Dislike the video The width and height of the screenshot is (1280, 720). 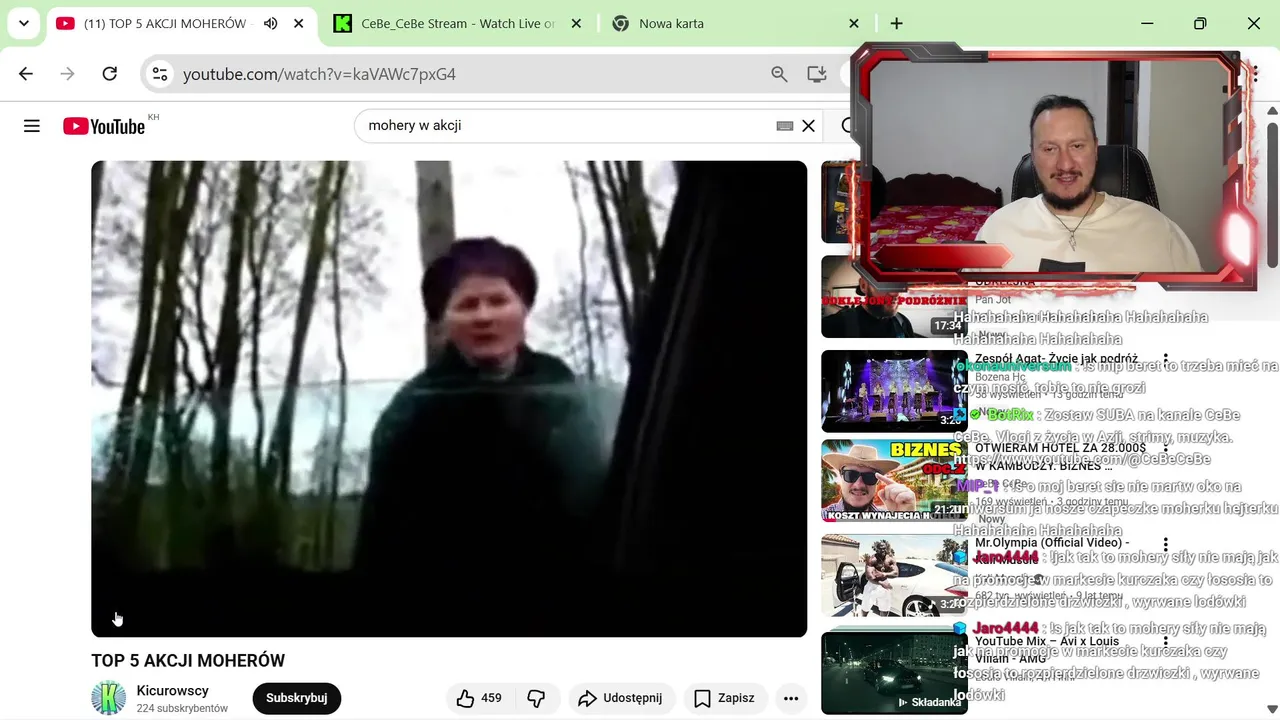tap(537, 698)
